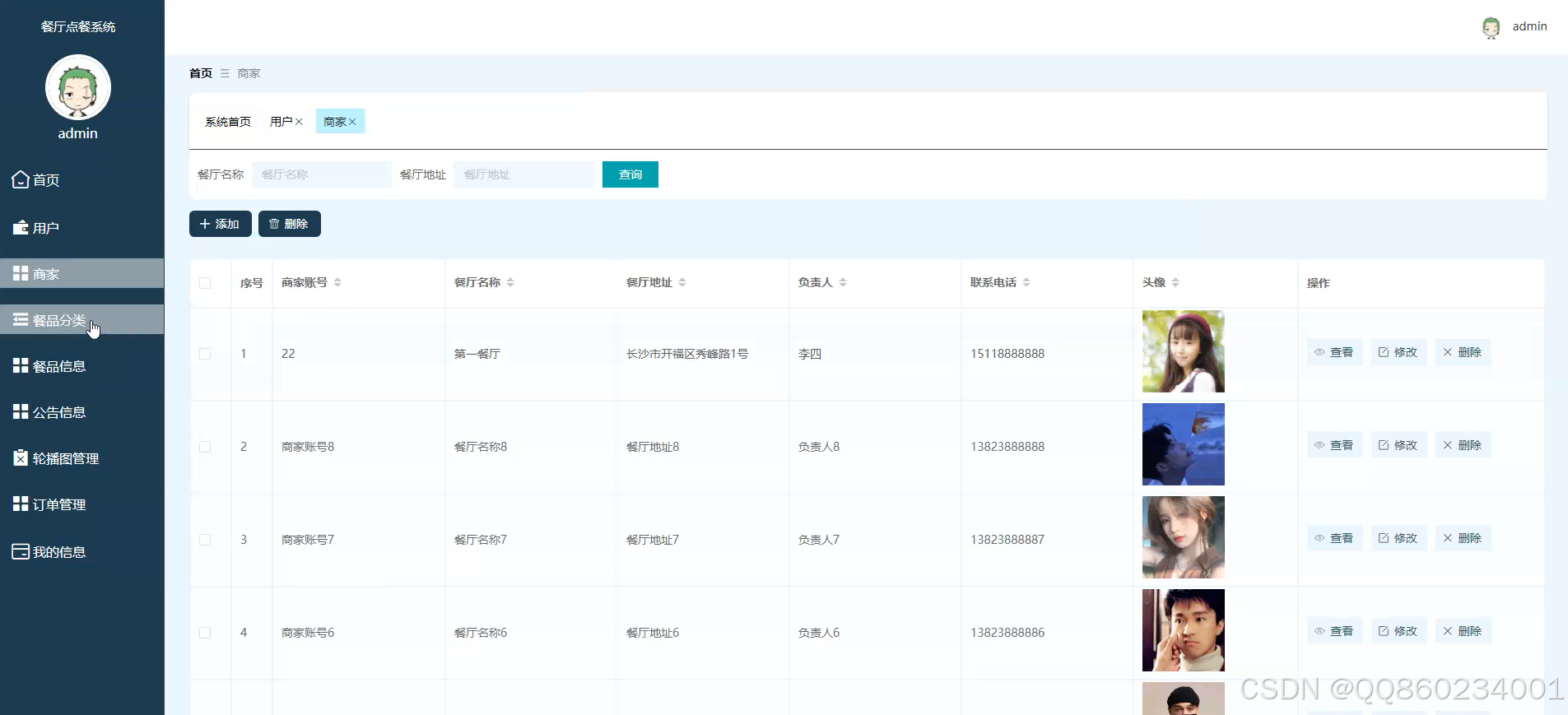This screenshot has width=1568, height=715.
Task: Click admin username in the header
Action: (1529, 26)
